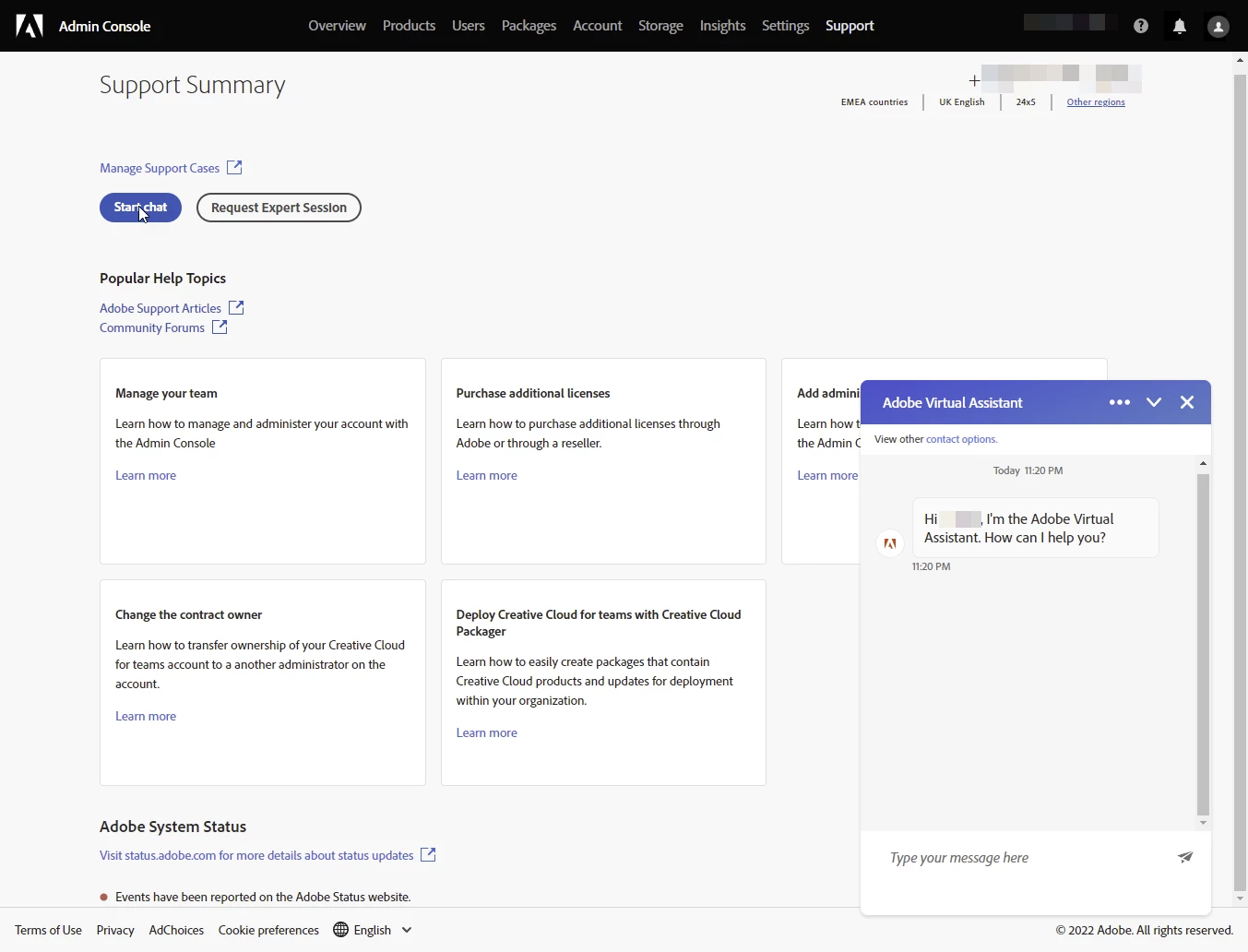The width and height of the screenshot is (1248, 952).
Task: Learn more about Manage your team
Action: click(146, 475)
